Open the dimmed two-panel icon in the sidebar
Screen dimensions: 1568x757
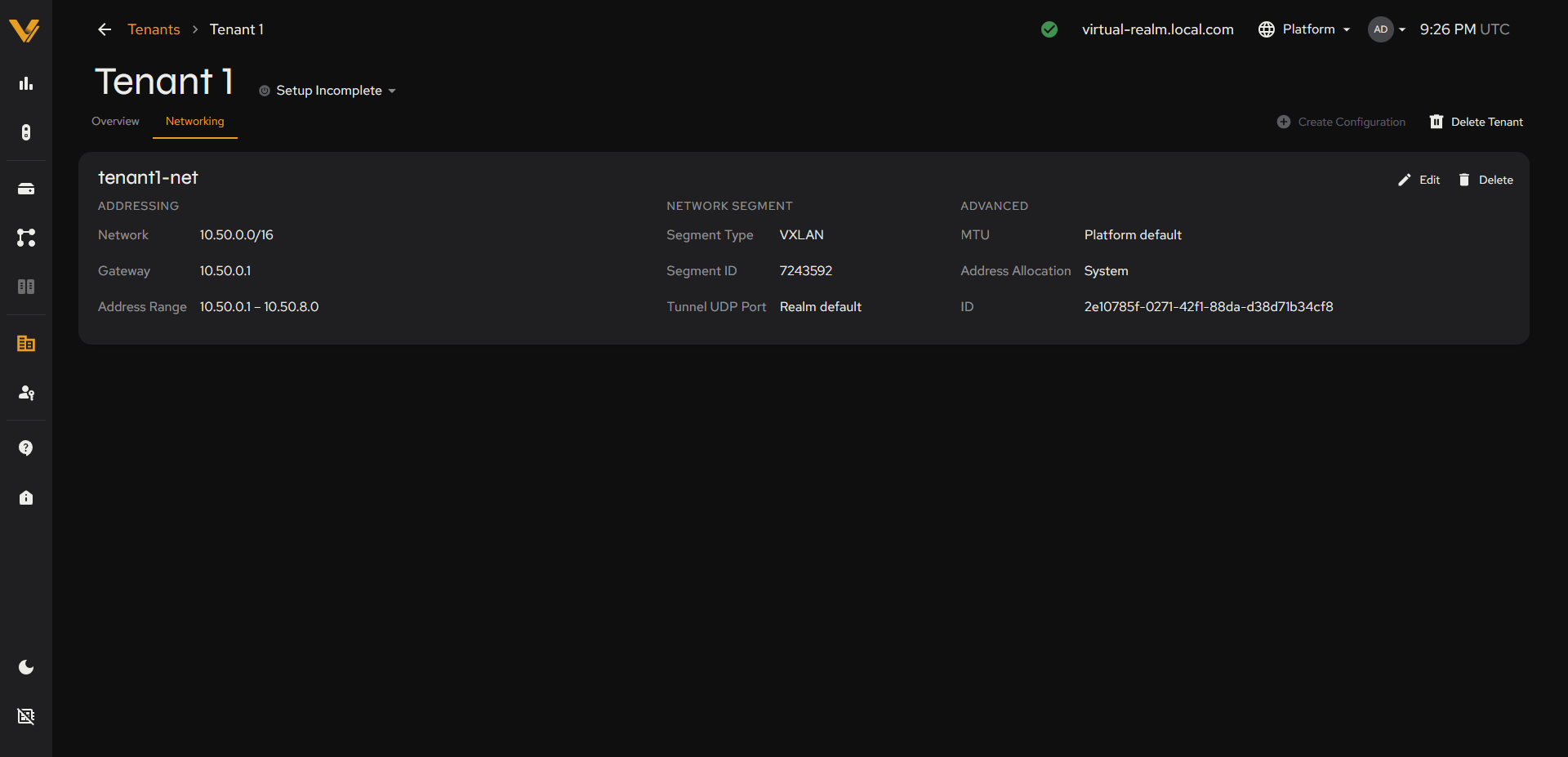(26, 287)
